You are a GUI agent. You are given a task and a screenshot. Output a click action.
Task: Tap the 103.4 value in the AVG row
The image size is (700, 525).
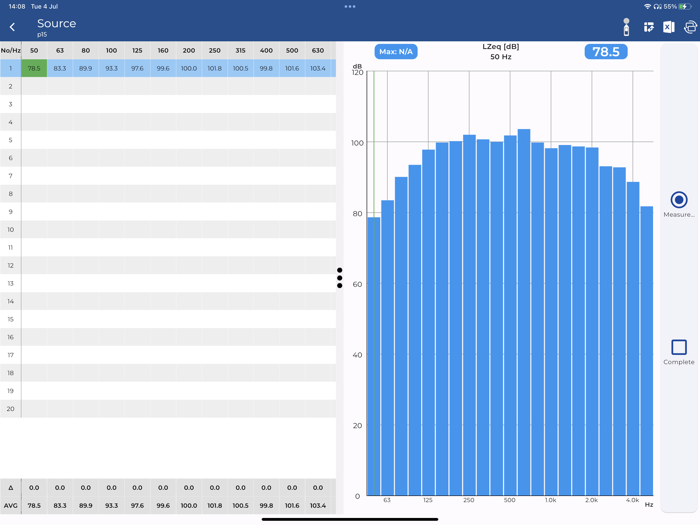[318, 505]
